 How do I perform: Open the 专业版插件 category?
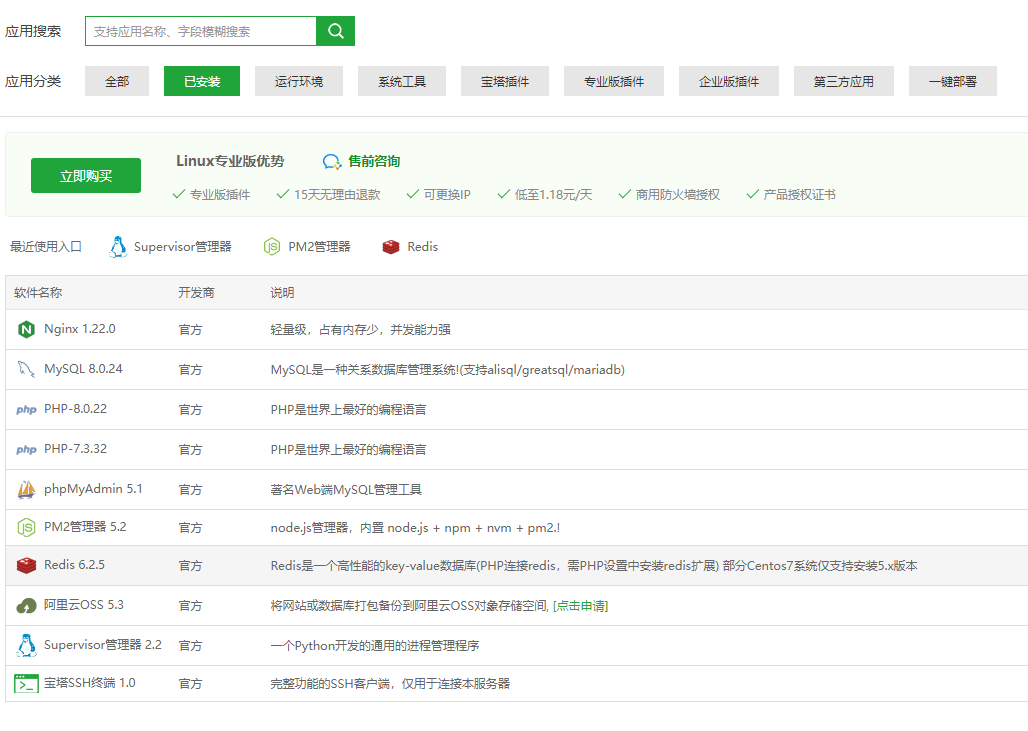(614, 81)
